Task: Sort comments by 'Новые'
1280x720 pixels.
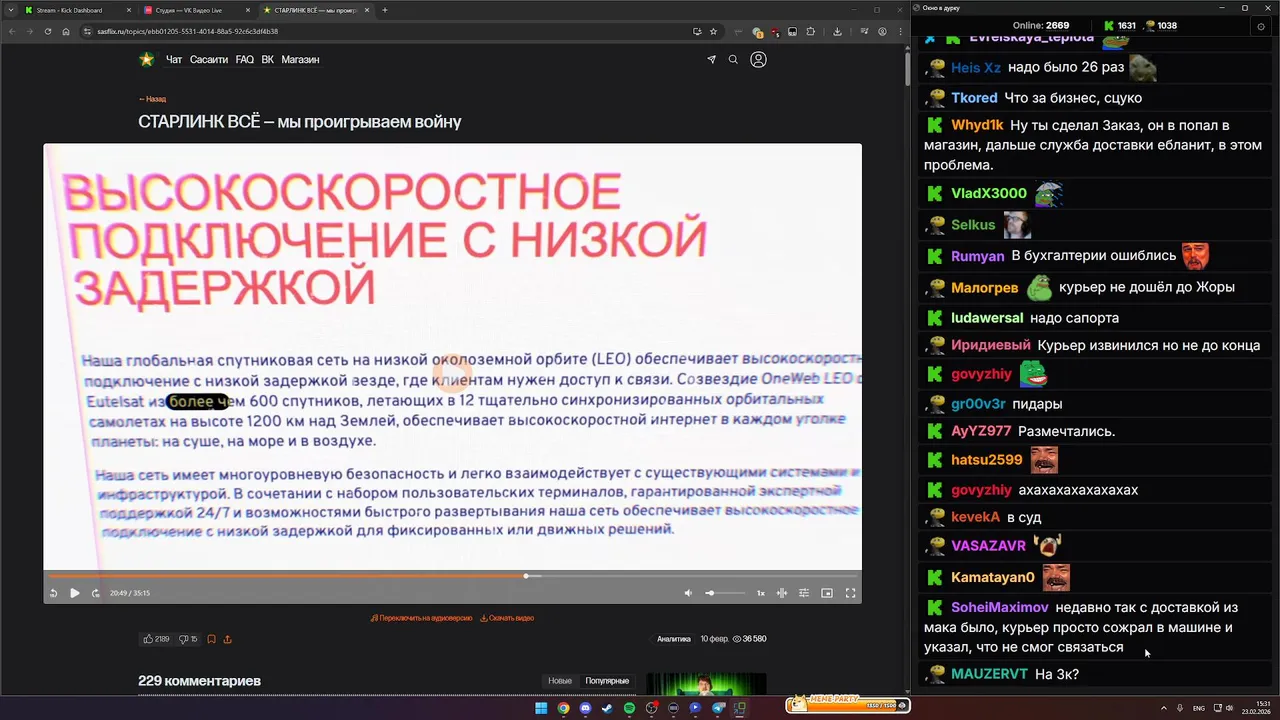Action: click(x=560, y=681)
